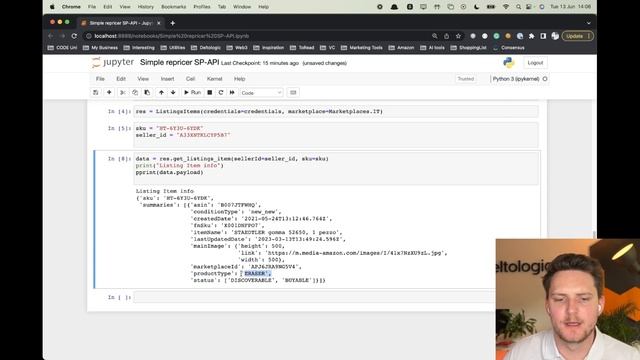
Task: Bookmark this page with star icon
Action: coord(458,36)
